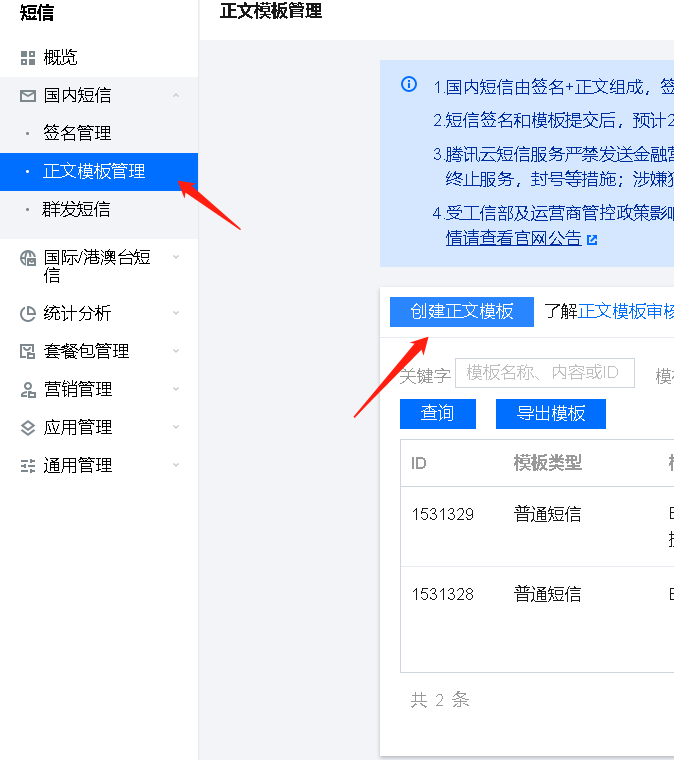
Task: Open the 国内短信 menu label
Action: (x=77, y=95)
